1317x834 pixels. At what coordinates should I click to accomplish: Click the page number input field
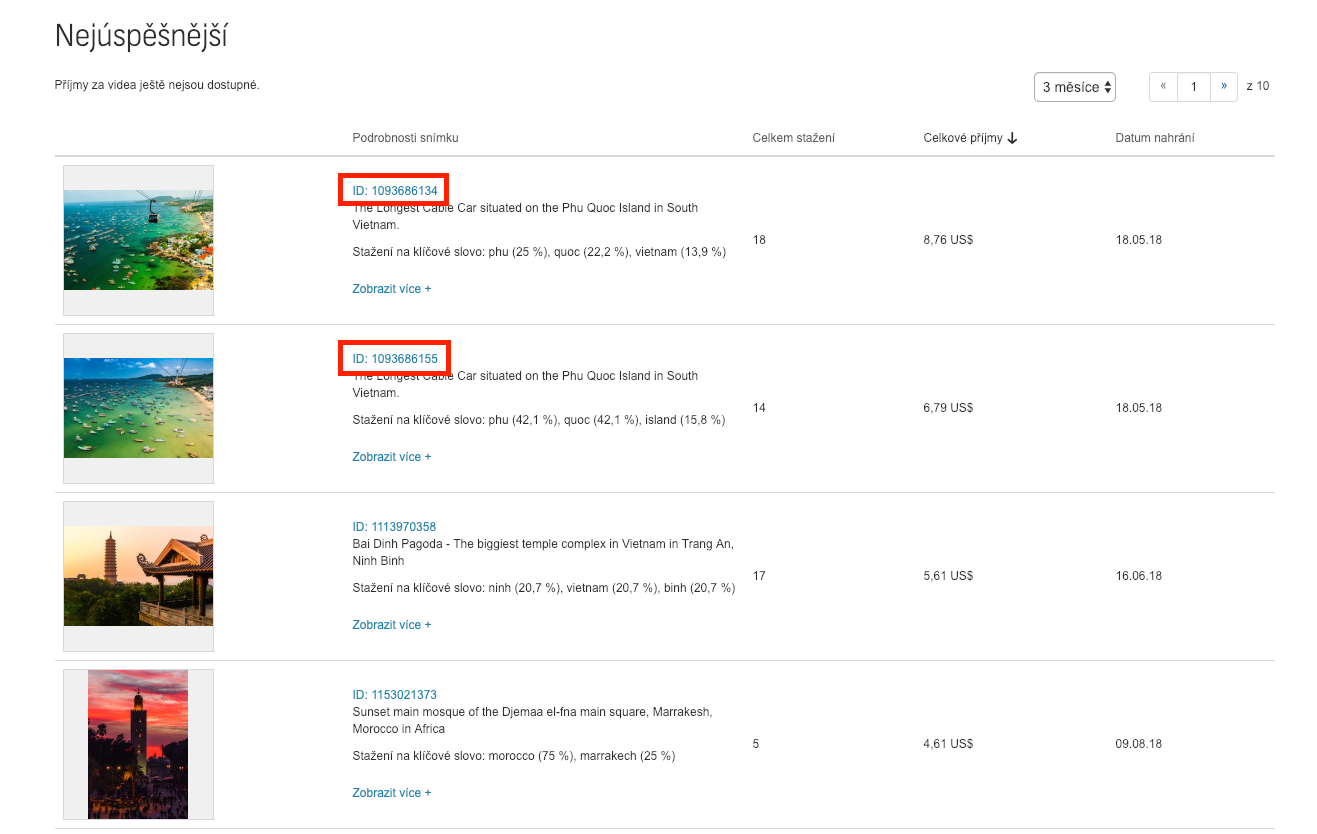[x=1193, y=87]
